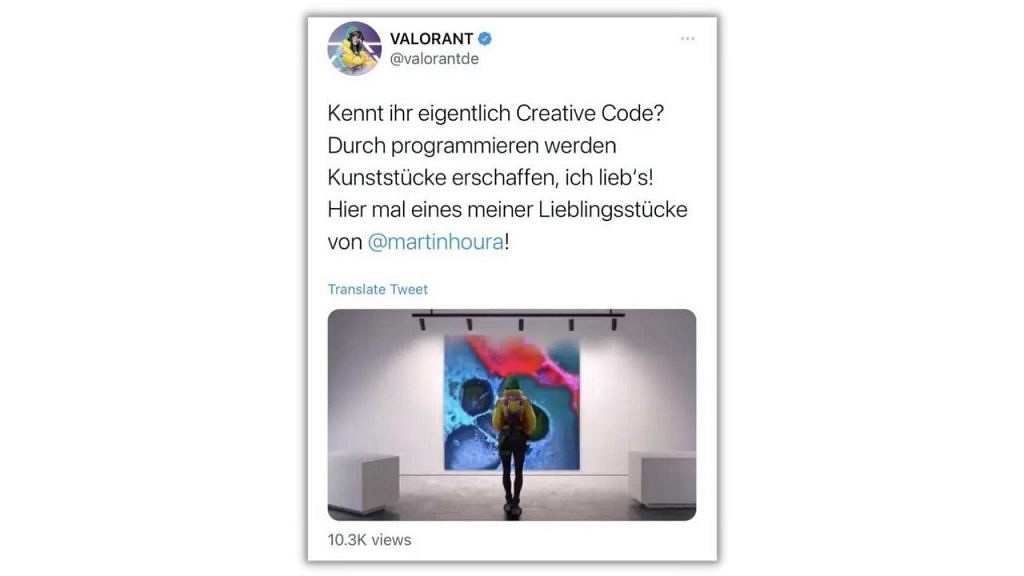Open the @martinhoura mention link
1024x576 pixels.
(x=436, y=242)
